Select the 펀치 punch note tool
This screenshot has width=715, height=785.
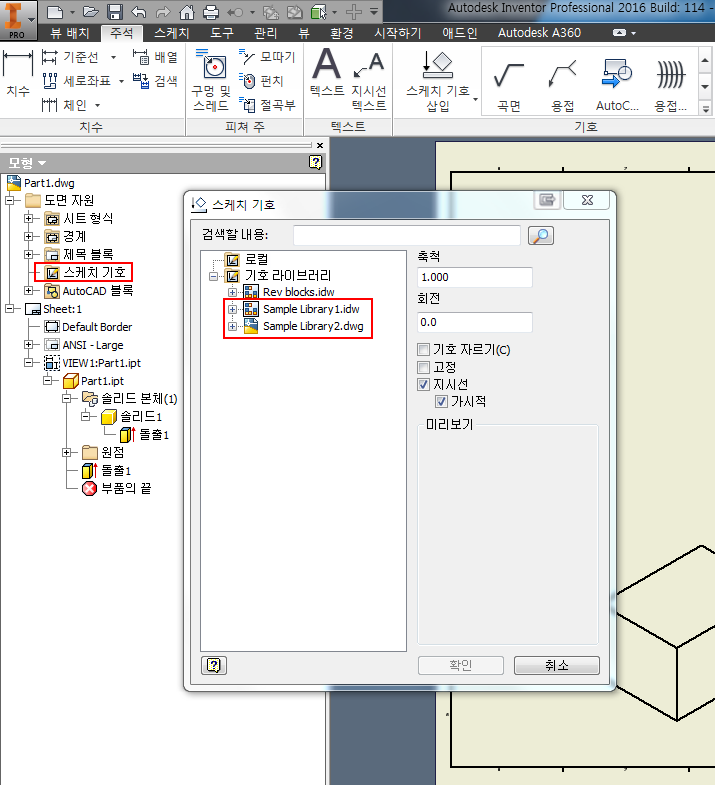pos(262,81)
